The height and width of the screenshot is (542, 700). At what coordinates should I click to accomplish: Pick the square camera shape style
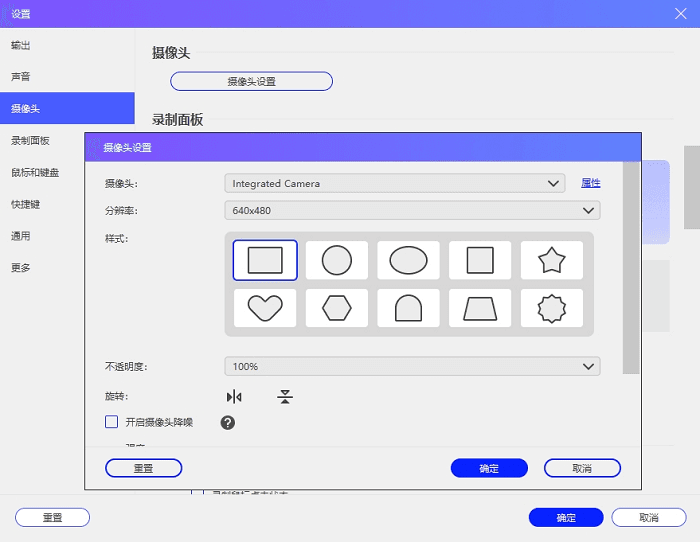tap(480, 260)
